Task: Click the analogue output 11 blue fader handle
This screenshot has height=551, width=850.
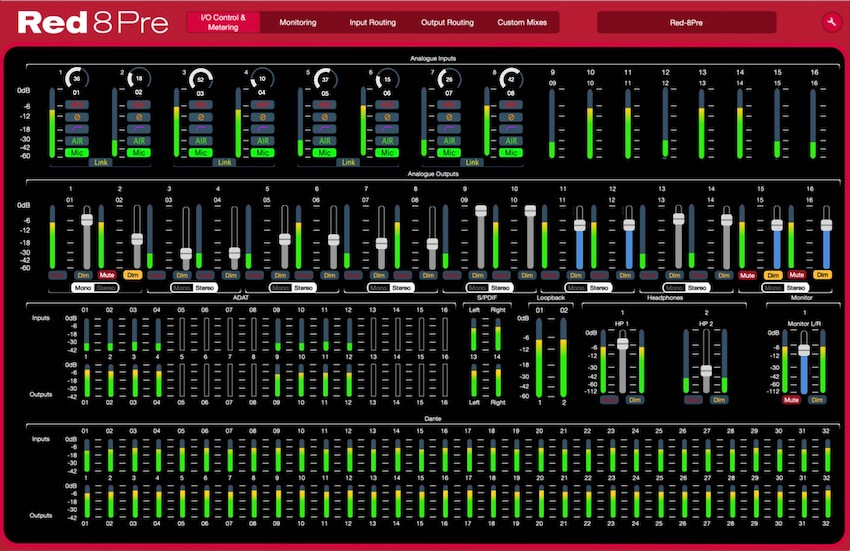Action: coord(579,225)
